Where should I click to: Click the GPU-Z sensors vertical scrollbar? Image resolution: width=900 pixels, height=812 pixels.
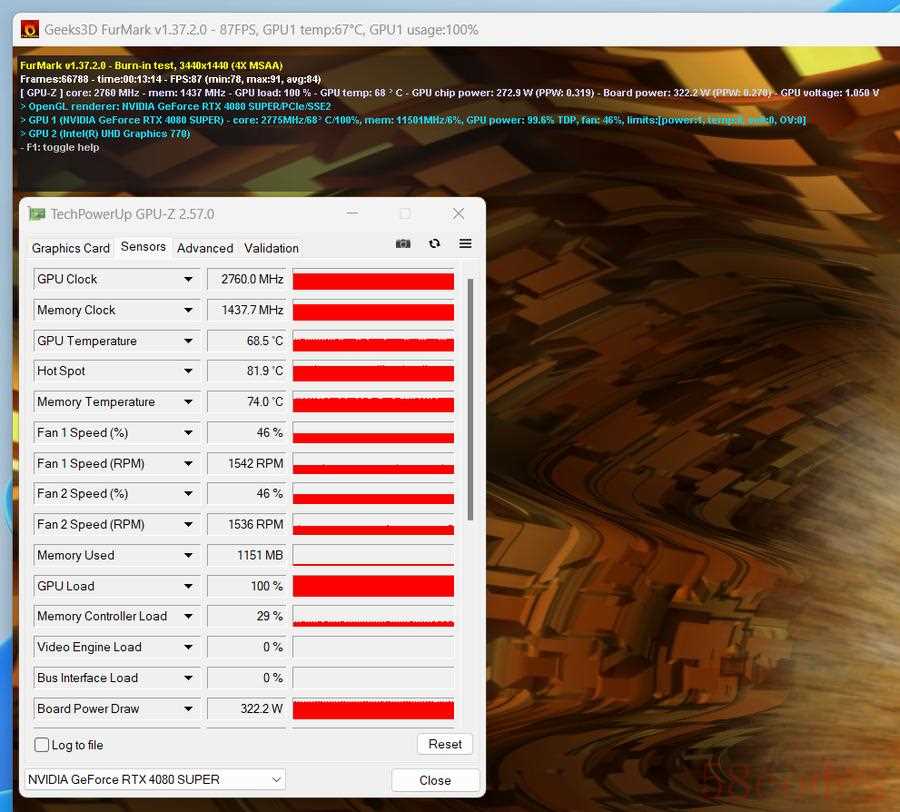470,399
